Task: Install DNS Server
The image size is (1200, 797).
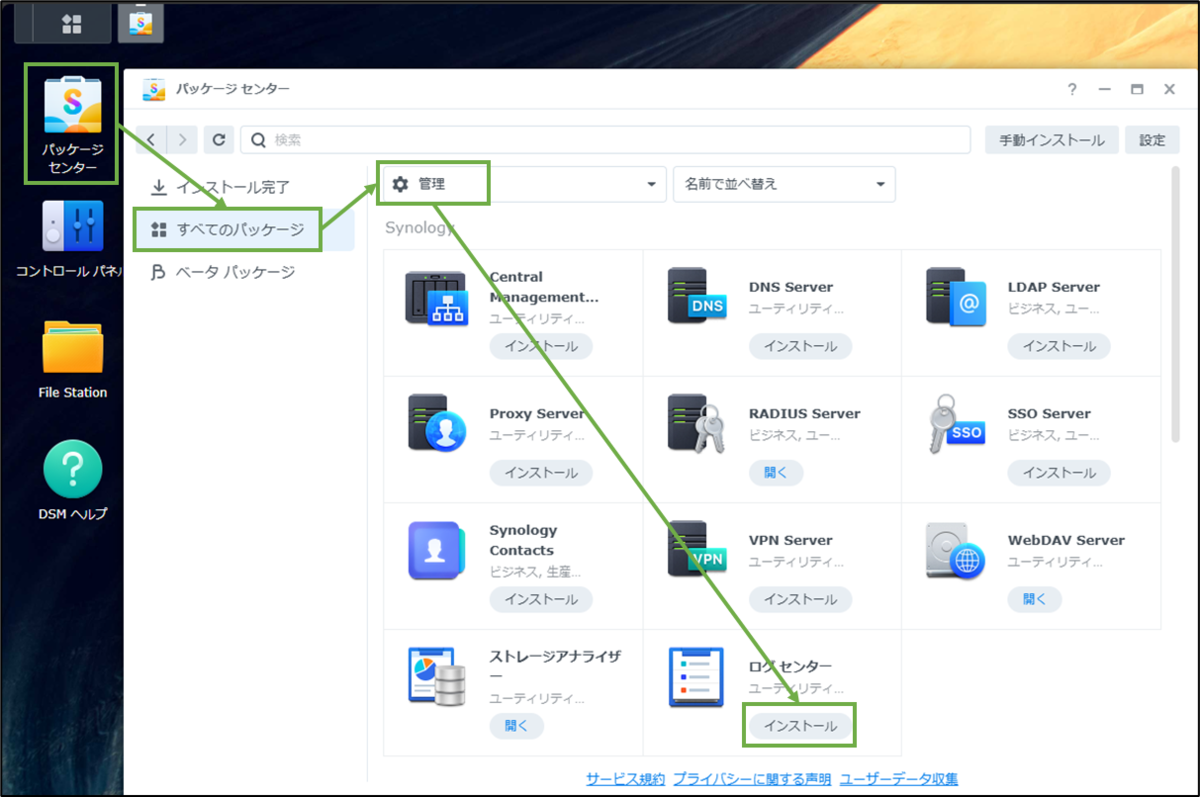Action: 800,346
